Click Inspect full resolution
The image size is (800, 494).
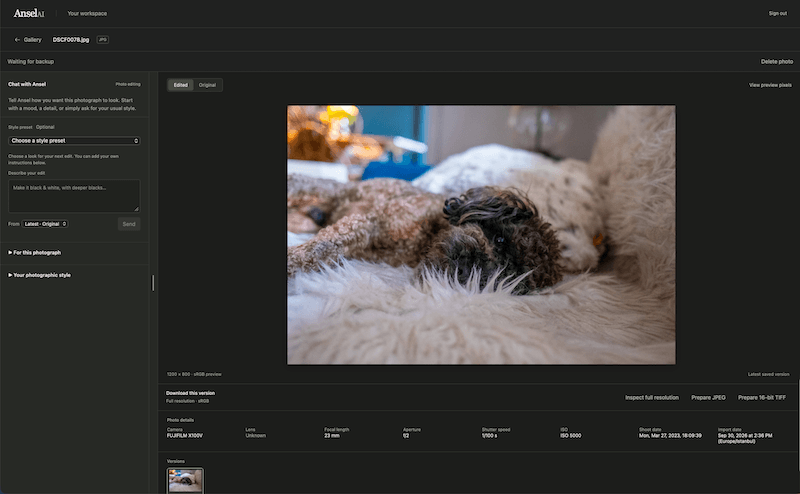(x=652, y=398)
